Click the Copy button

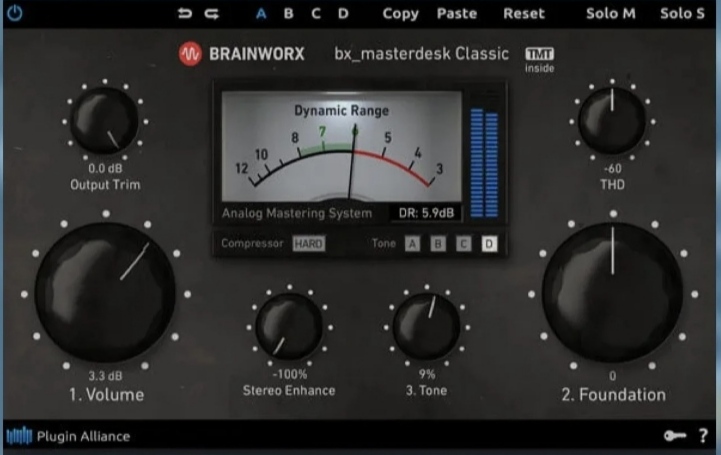tap(401, 14)
